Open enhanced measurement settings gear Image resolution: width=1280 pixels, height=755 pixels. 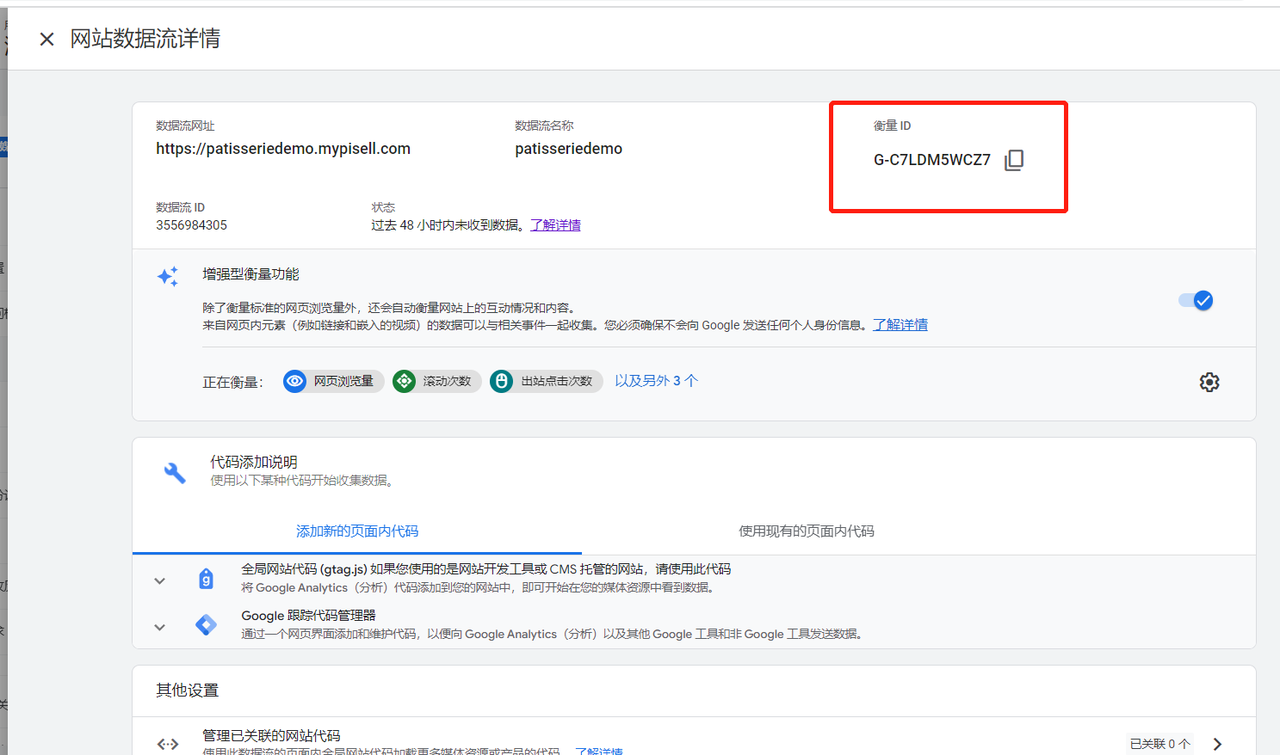tap(1209, 382)
